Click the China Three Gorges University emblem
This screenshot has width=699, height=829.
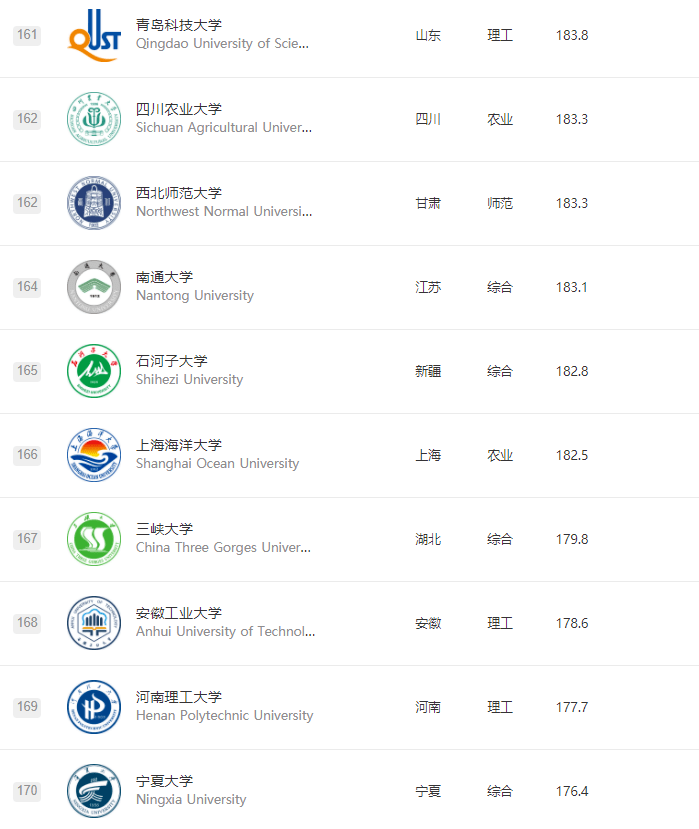click(x=94, y=539)
